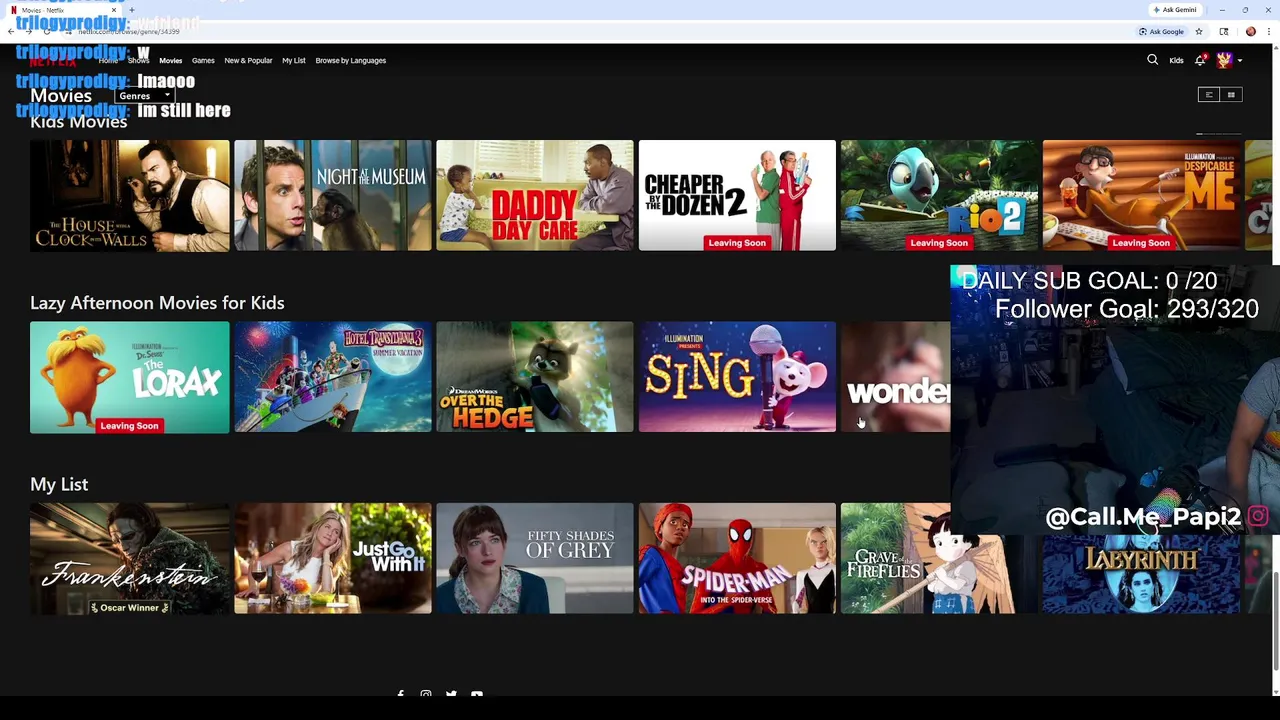Open The House with a Clock in Its Walls
The height and width of the screenshot is (720, 1280).
tap(129, 195)
